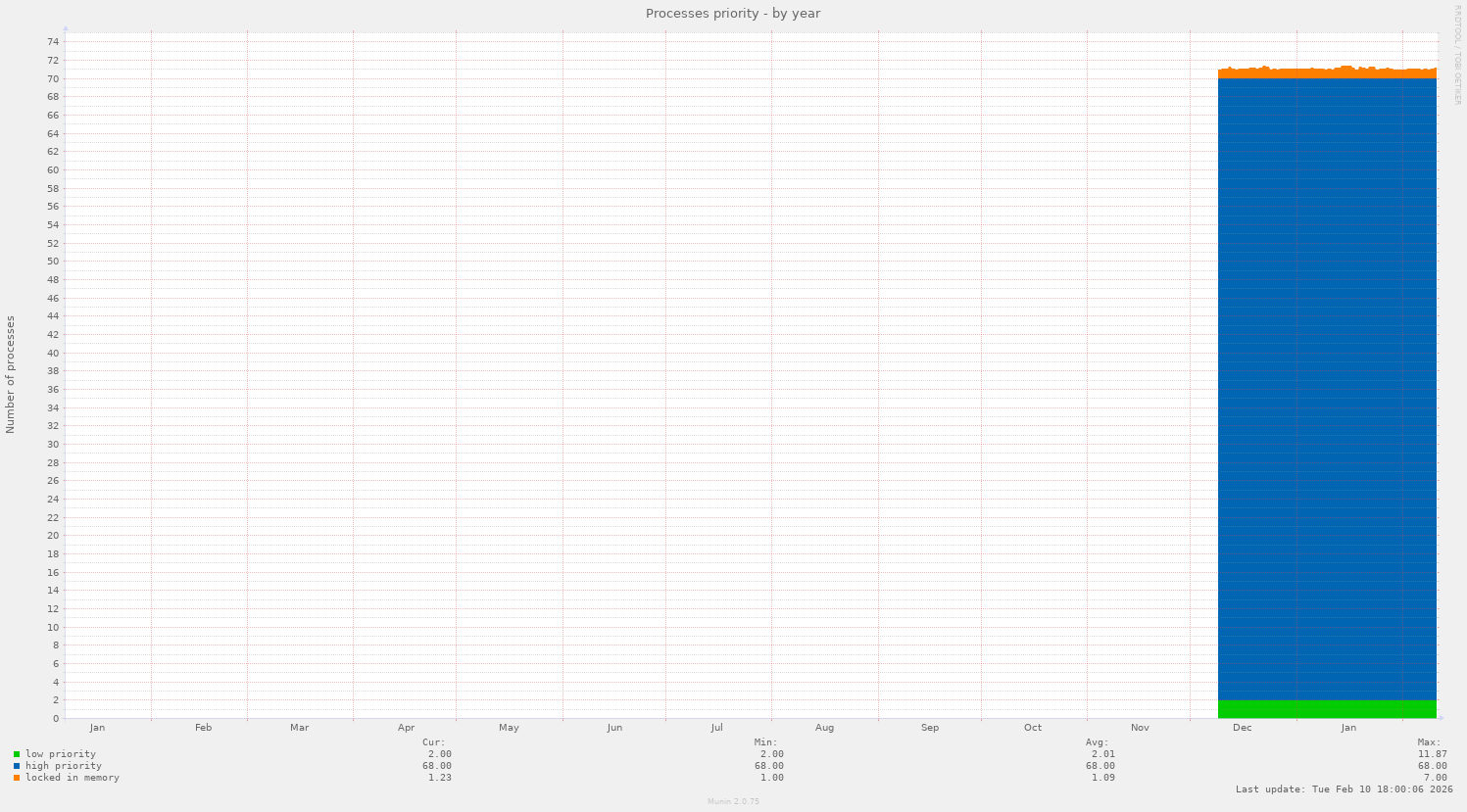The width and height of the screenshot is (1467, 812).
Task: Click the 'Dec' month label on x-axis
Action: pos(1242,728)
